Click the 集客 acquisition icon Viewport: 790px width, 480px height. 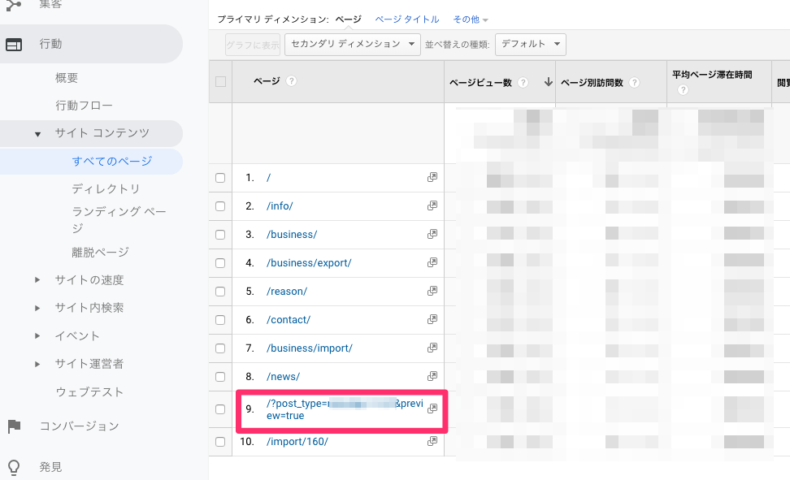14,5
